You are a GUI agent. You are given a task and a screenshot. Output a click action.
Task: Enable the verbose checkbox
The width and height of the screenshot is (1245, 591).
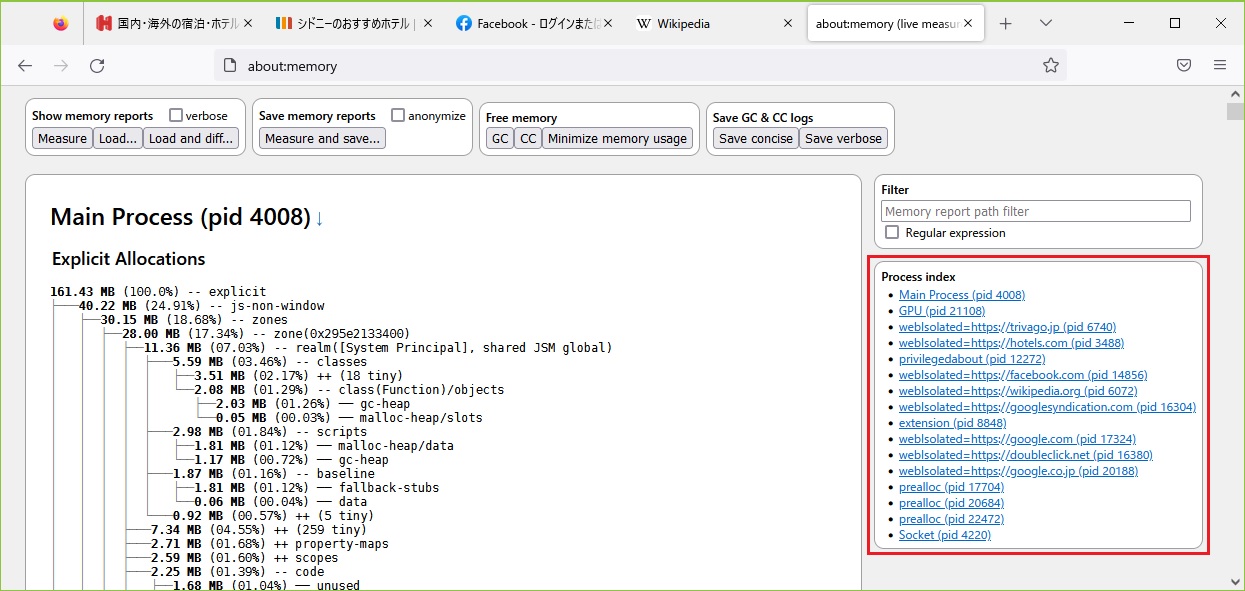176,115
